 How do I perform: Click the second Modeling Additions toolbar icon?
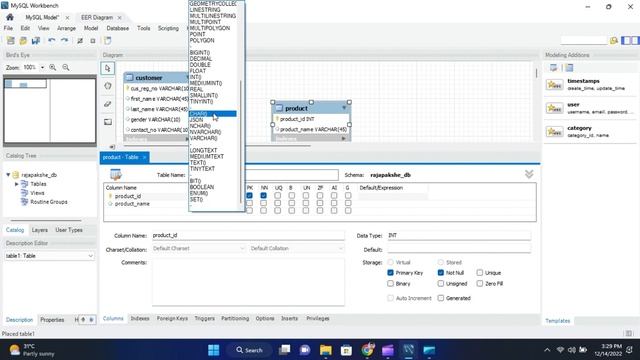pos(569,68)
